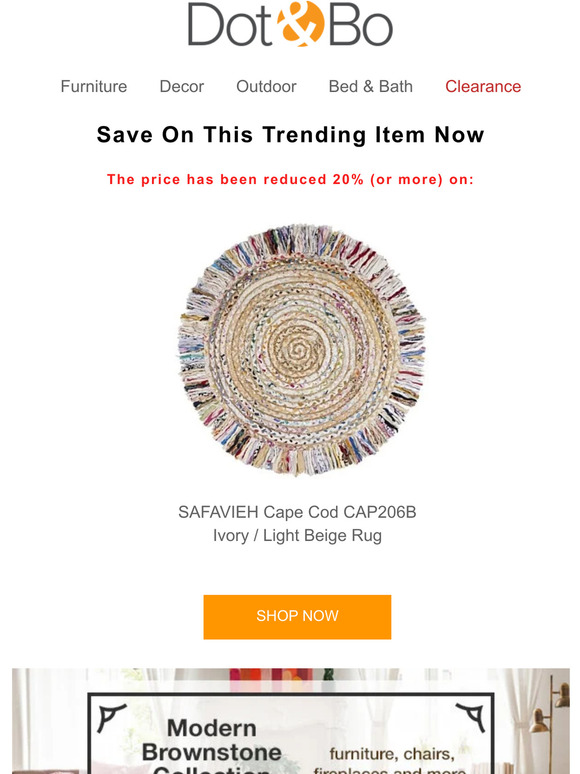The image size is (580, 774).
Task: Open the Modern Brownstone Collection banner heading
Action: (212, 745)
